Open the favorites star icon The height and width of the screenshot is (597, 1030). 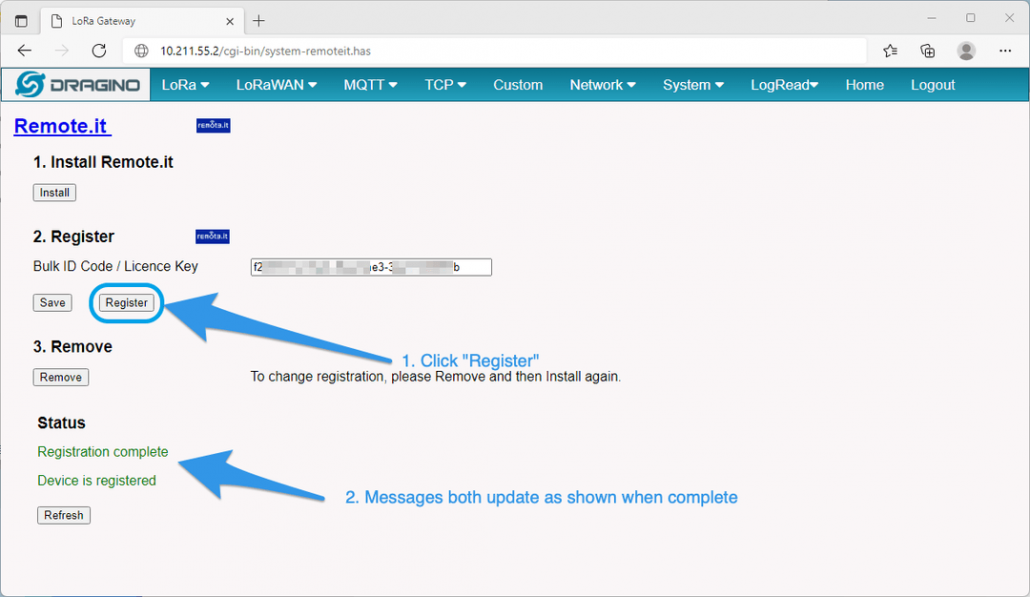(x=890, y=51)
